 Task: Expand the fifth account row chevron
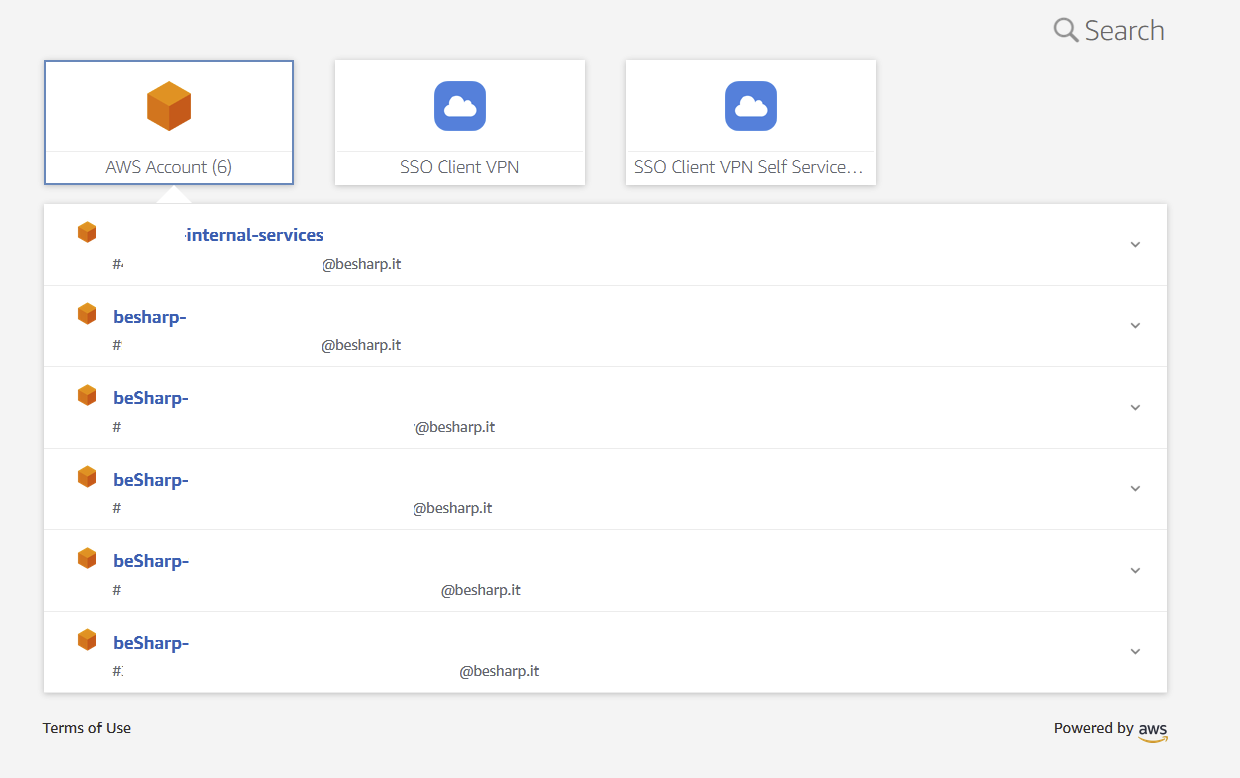[x=1135, y=571]
